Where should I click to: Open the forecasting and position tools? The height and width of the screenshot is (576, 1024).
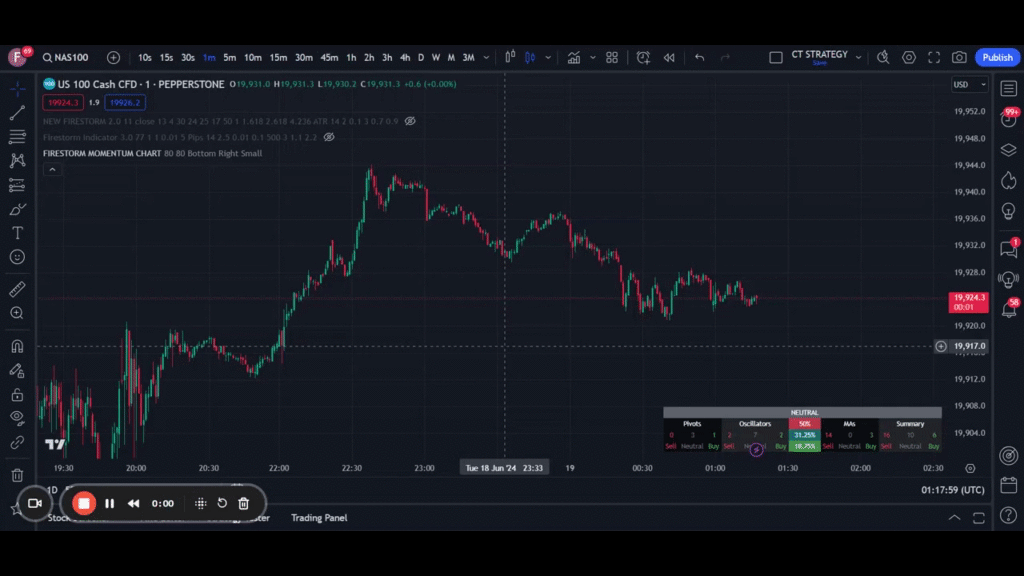click(x=18, y=185)
